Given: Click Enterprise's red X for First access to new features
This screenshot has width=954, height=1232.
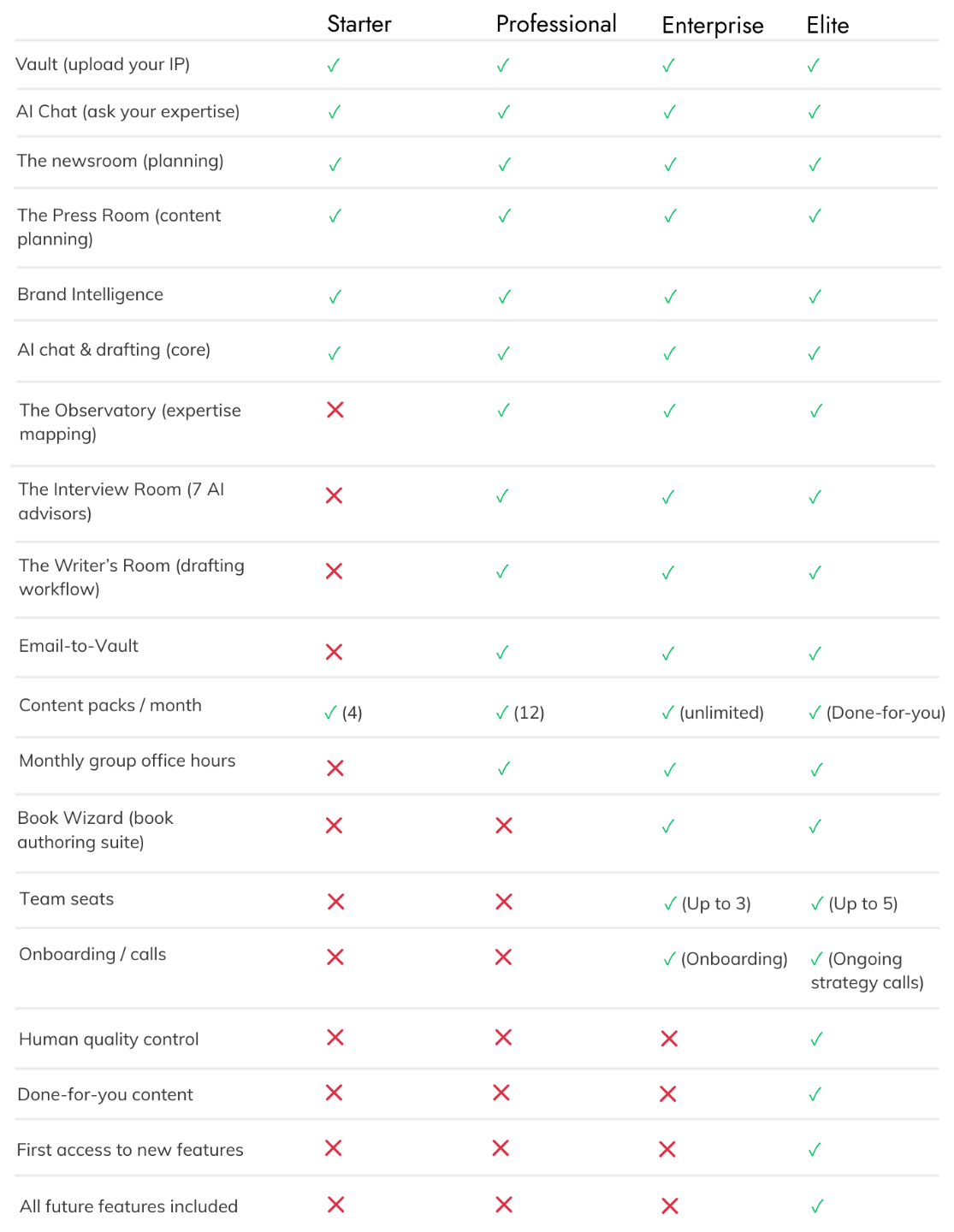Looking at the screenshot, I should 667,1150.
